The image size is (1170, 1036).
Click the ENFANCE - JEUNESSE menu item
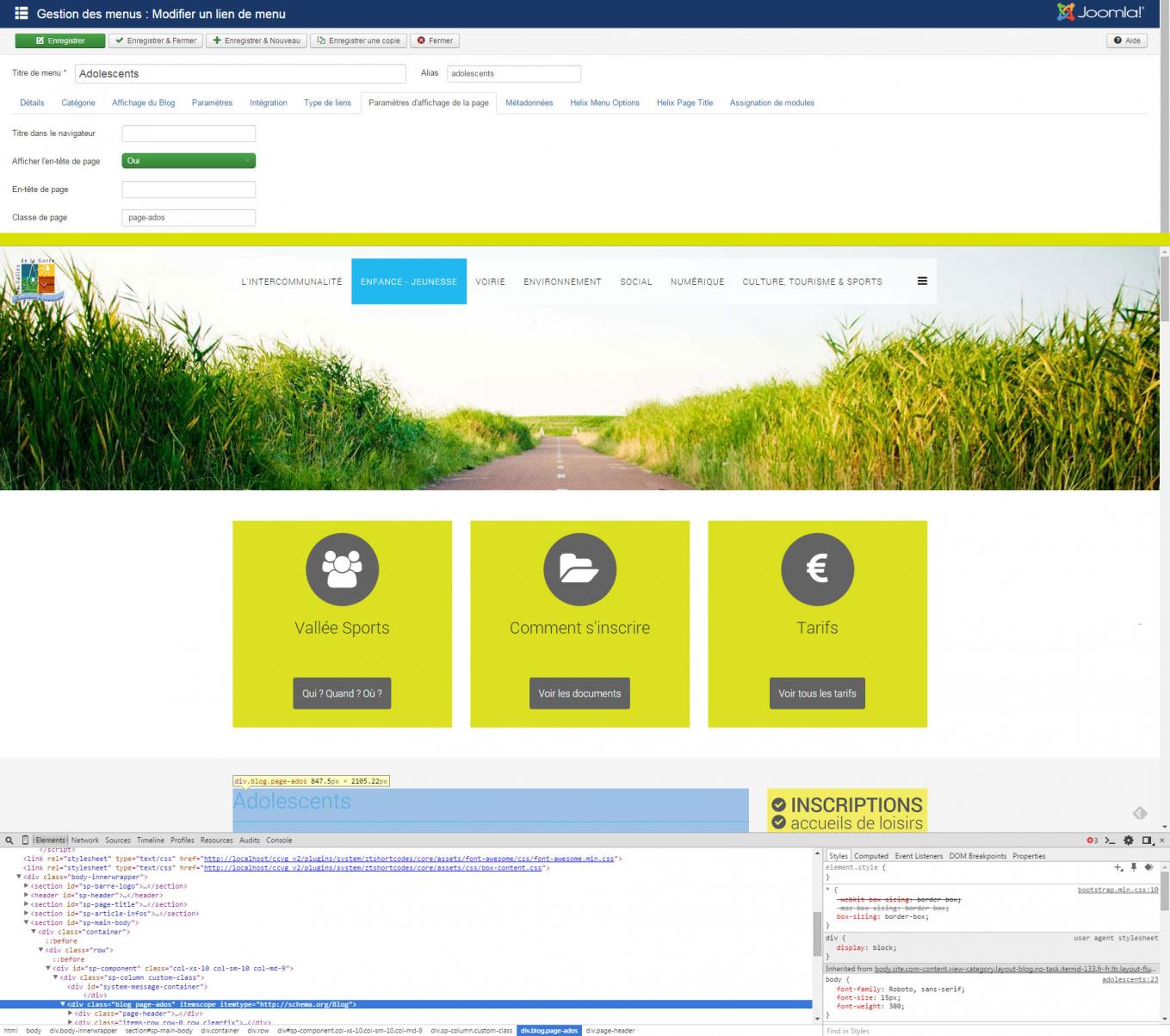coord(409,282)
